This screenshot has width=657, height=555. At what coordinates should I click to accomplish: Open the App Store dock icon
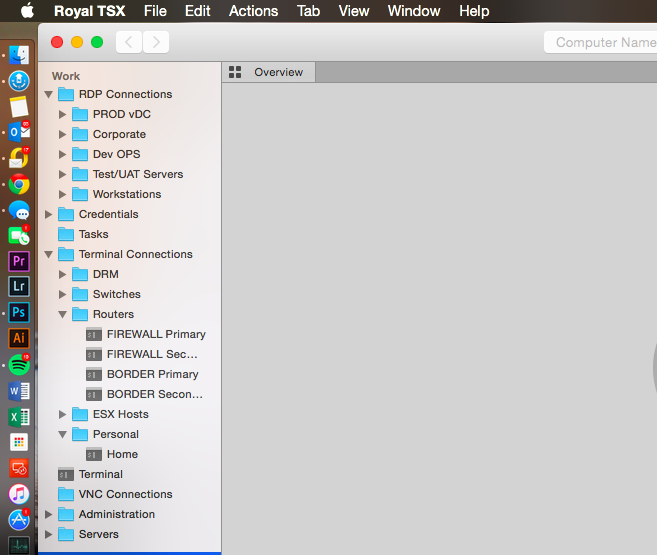pyautogui.click(x=19, y=520)
